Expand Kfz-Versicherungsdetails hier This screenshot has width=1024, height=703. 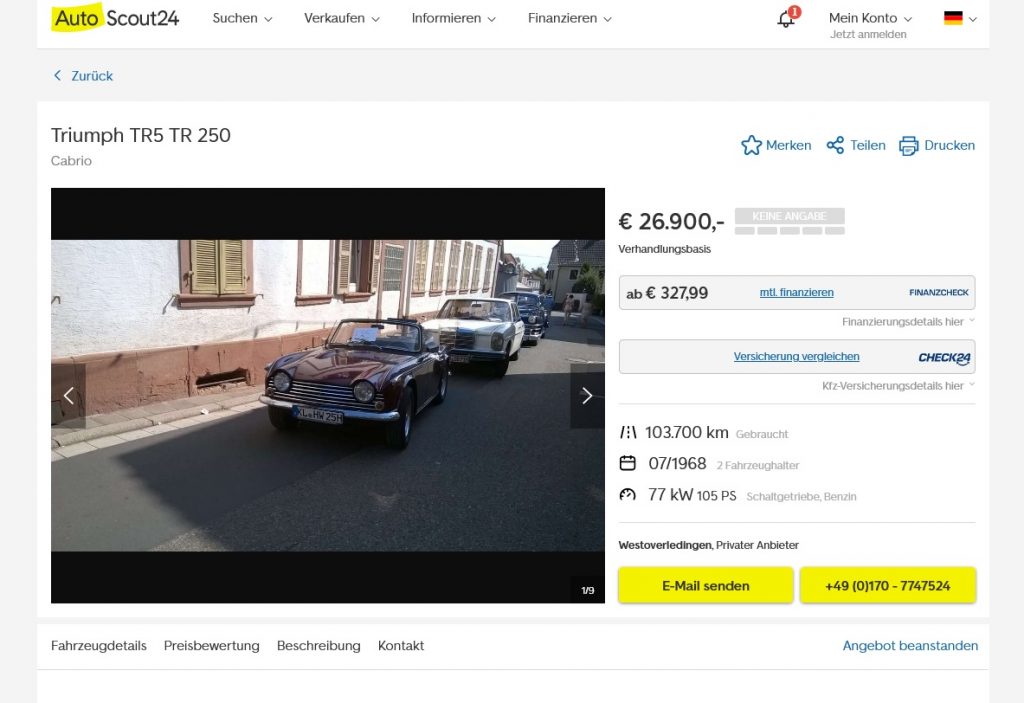click(899, 385)
